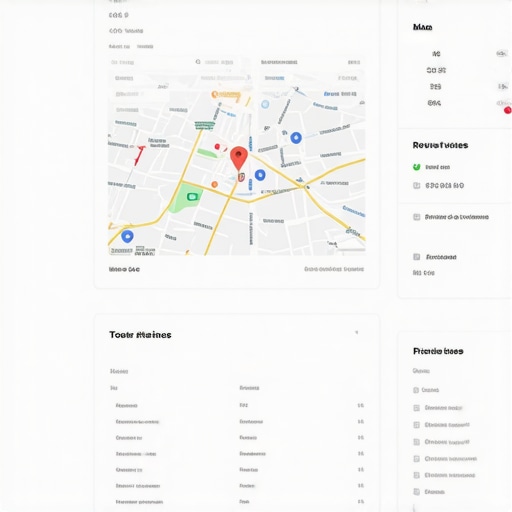
Task: Tick the second checkbox in the Ftende bises list
Action: point(416,408)
